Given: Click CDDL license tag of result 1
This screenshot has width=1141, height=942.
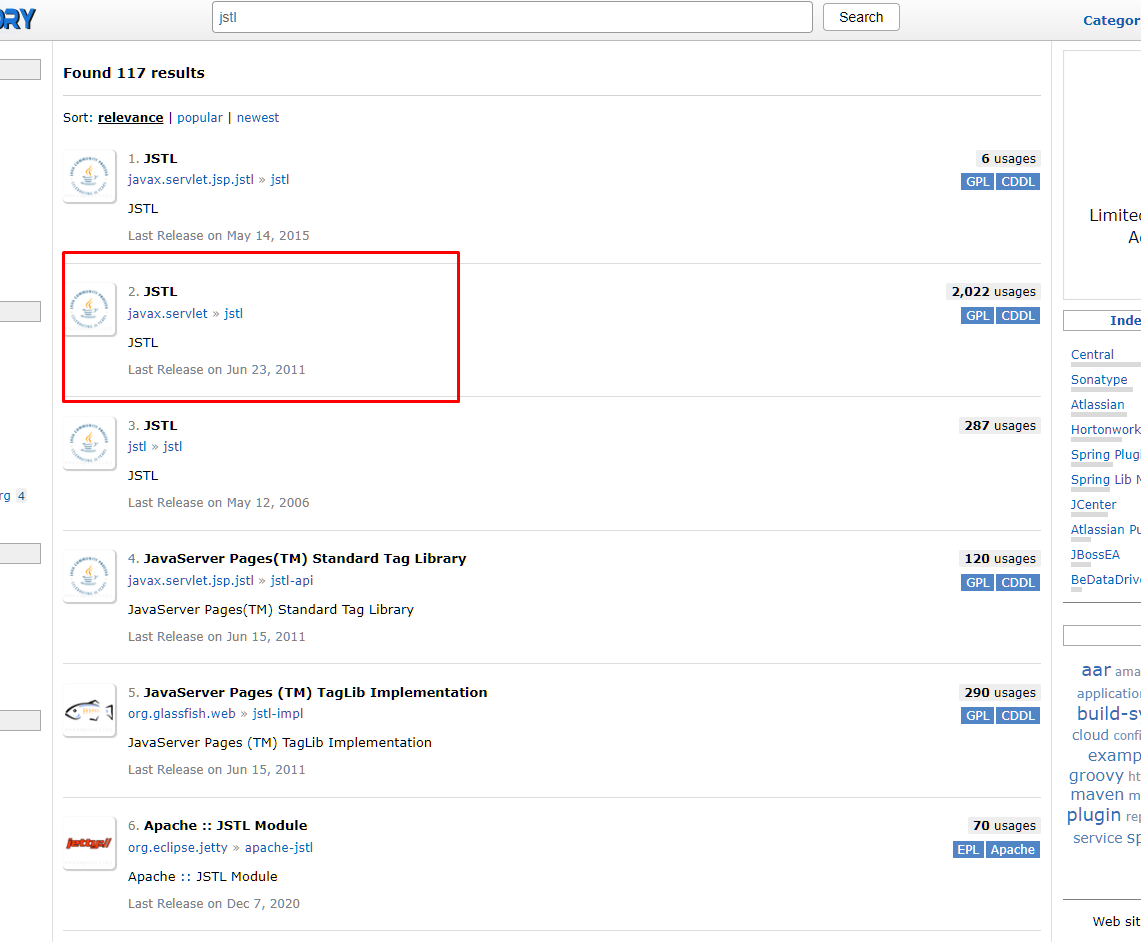Looking at the screenshot, I should (x=1017, y=182).
